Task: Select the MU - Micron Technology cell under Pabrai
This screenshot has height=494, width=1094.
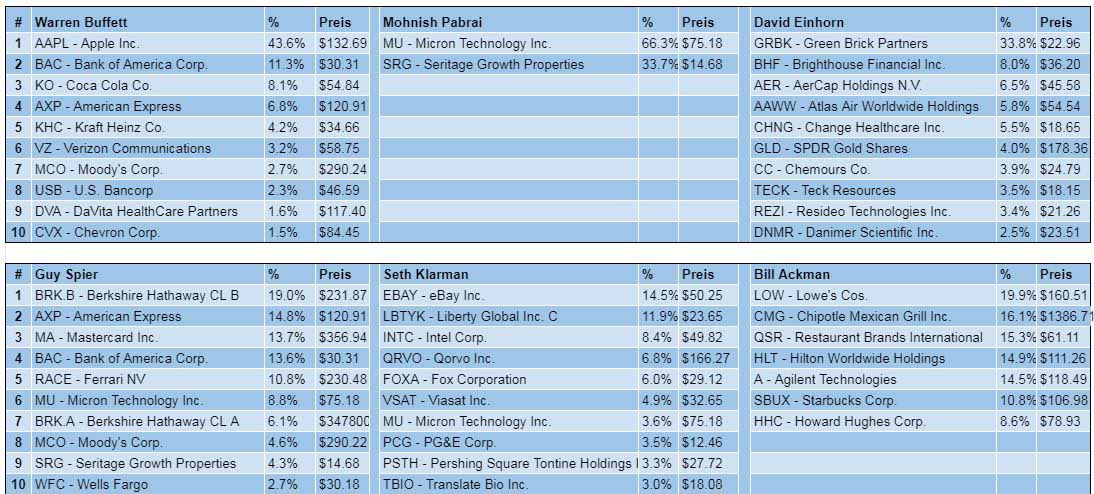Action: pyautogui.click(x=509, y=43)
